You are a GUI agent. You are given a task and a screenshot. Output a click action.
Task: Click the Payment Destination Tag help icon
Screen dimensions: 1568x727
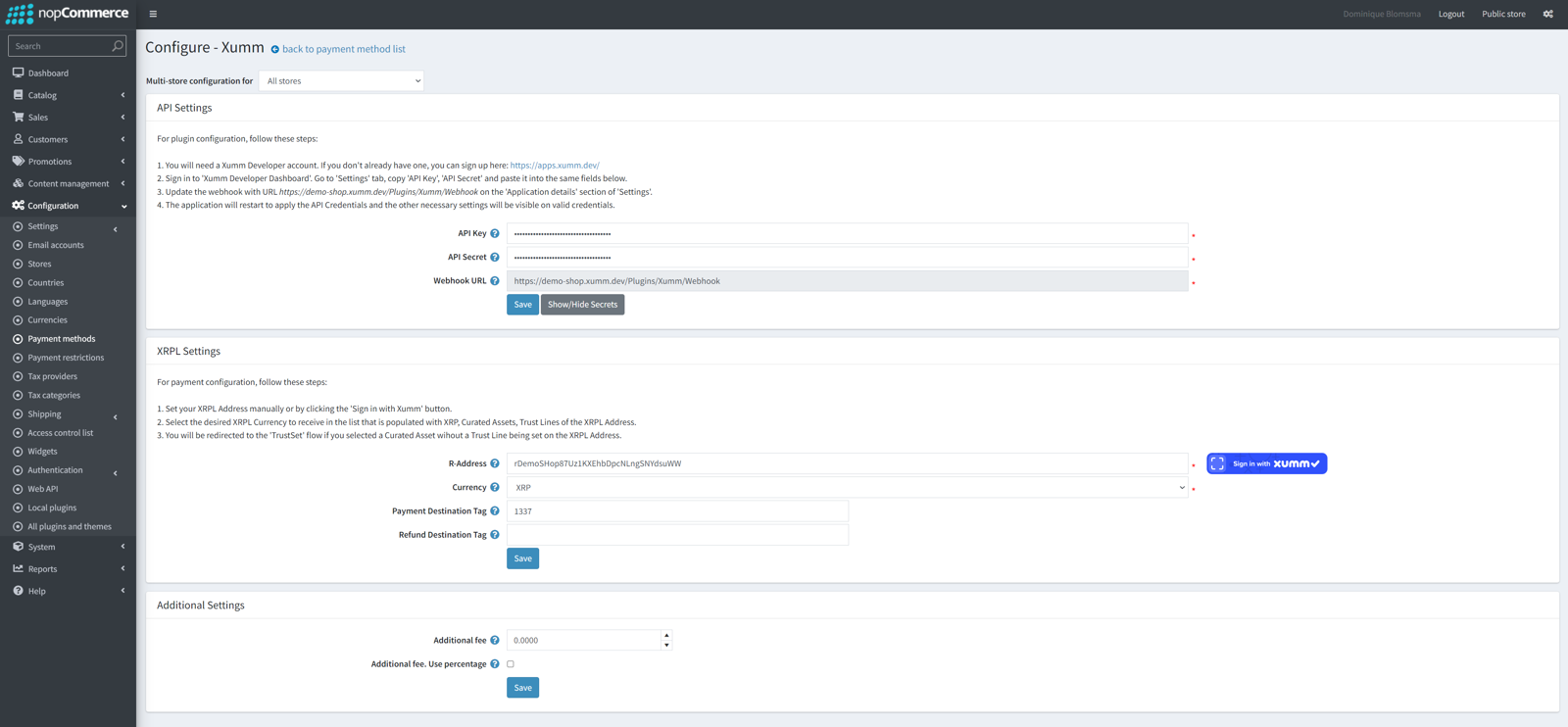click(495, 511)
